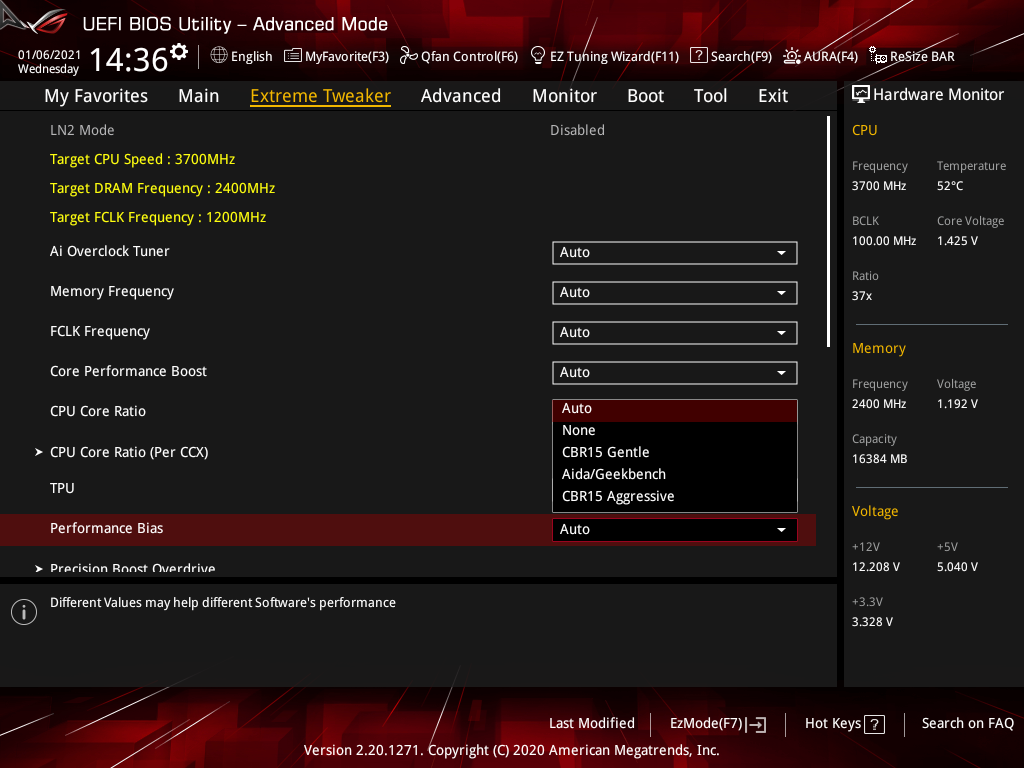Switch to Advanced tab
The height and width of the screenshot is (768, 1024).
(460, 96)
